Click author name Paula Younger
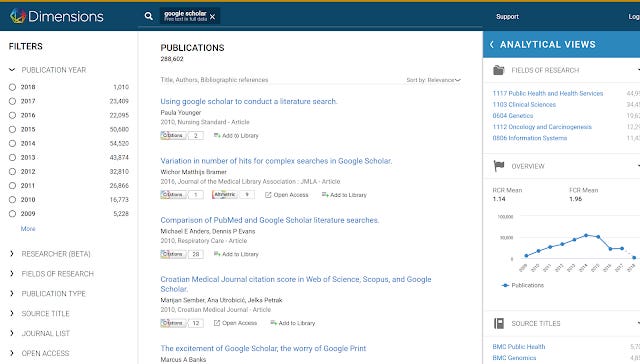 tap(181, 113)
